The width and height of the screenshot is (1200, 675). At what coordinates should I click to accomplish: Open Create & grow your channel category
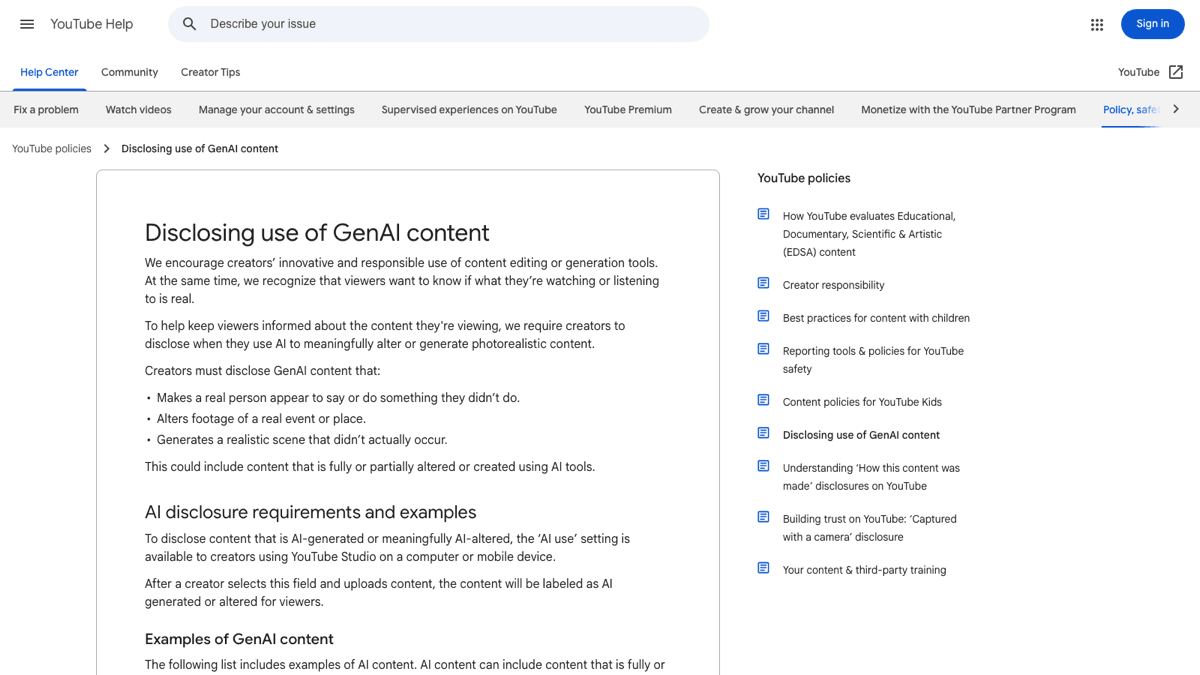tap(766, 110)
